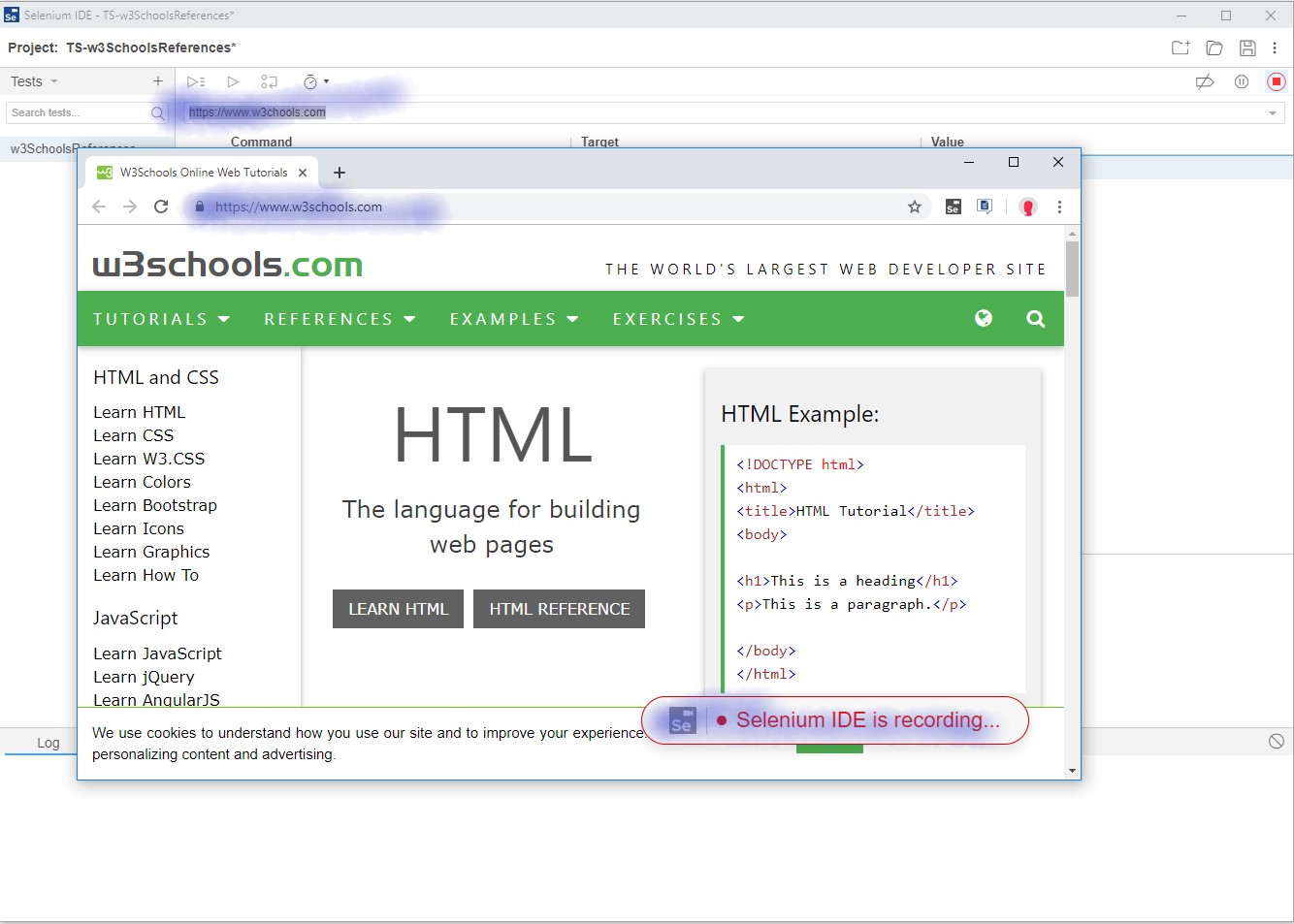Click the scroll up arrow of the page

click(1072, 234)
